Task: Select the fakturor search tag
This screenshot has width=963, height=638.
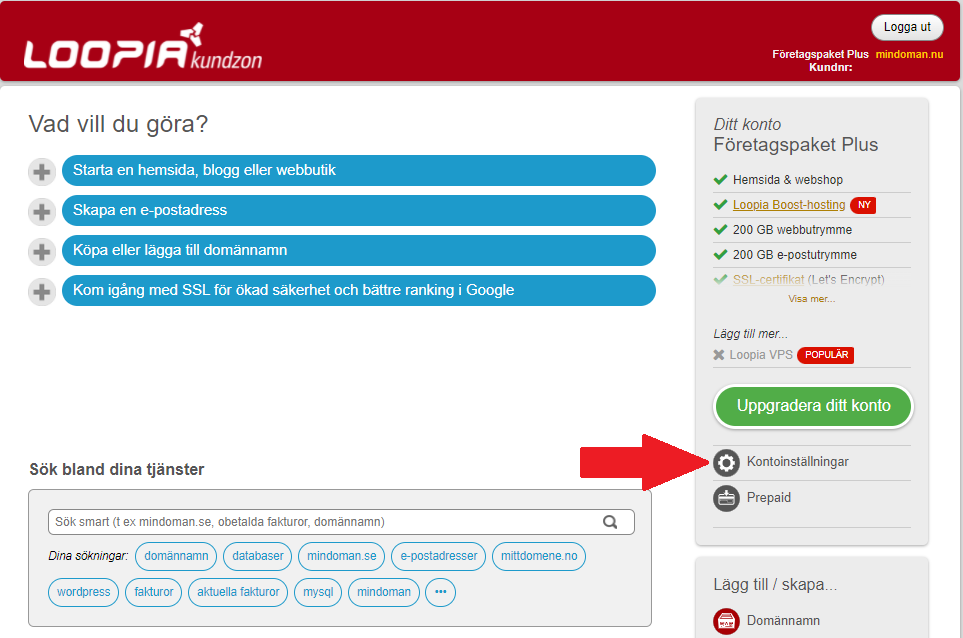Action: [154, 592]
